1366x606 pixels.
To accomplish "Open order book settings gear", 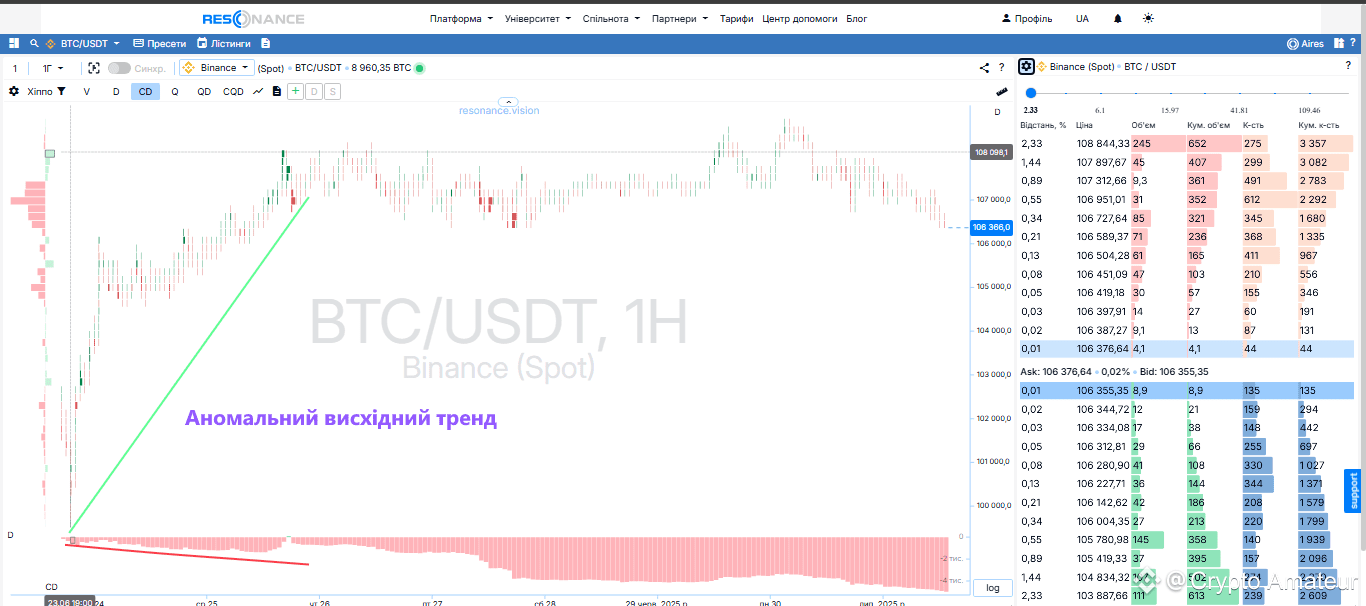I will [1026, 66].
